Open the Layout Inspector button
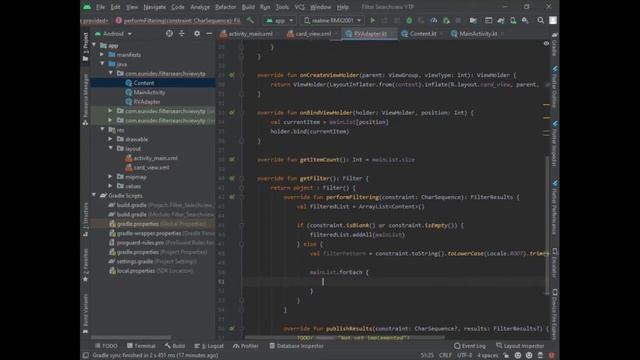The height and width of the screenshot is (360, 640). pos(520,346)
